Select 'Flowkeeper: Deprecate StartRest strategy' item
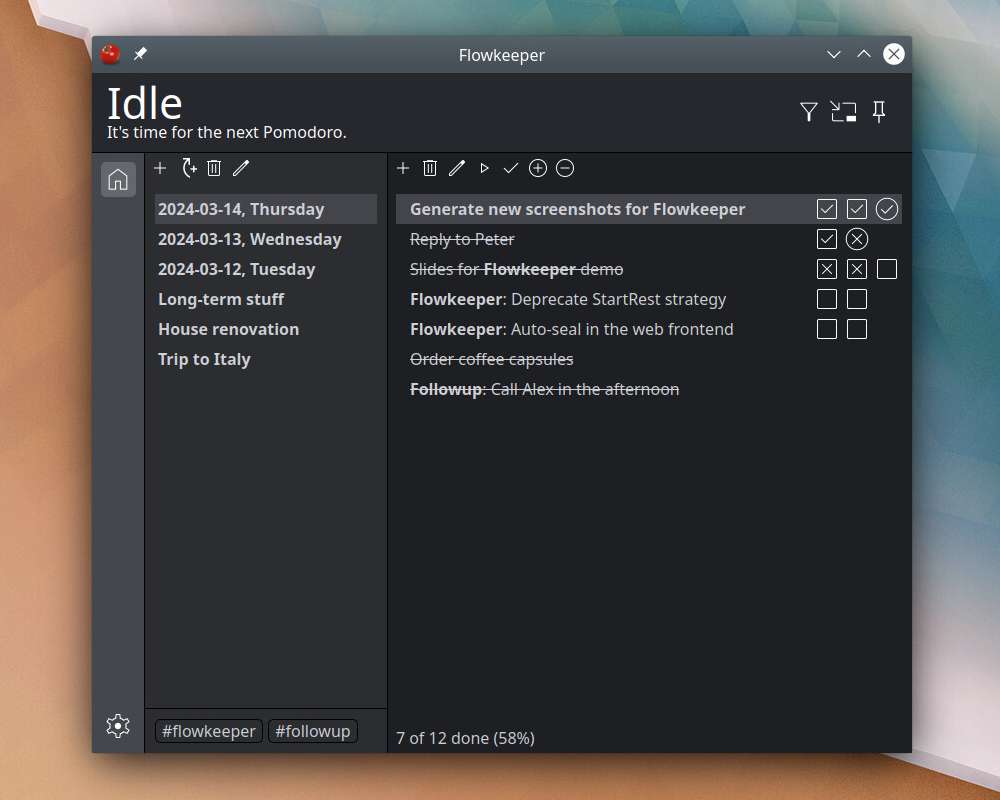Screen dimensions: 1000x800 tap(568, 299)
